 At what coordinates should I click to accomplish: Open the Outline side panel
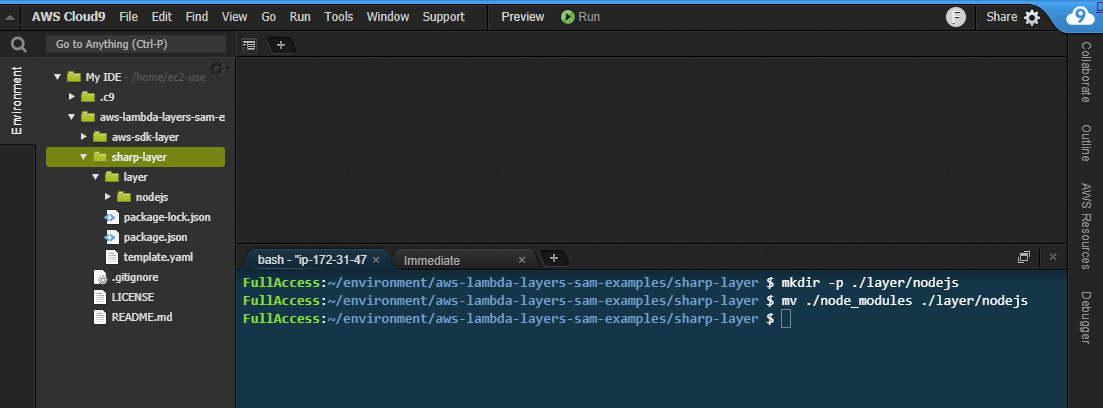tap(1086, 143)
